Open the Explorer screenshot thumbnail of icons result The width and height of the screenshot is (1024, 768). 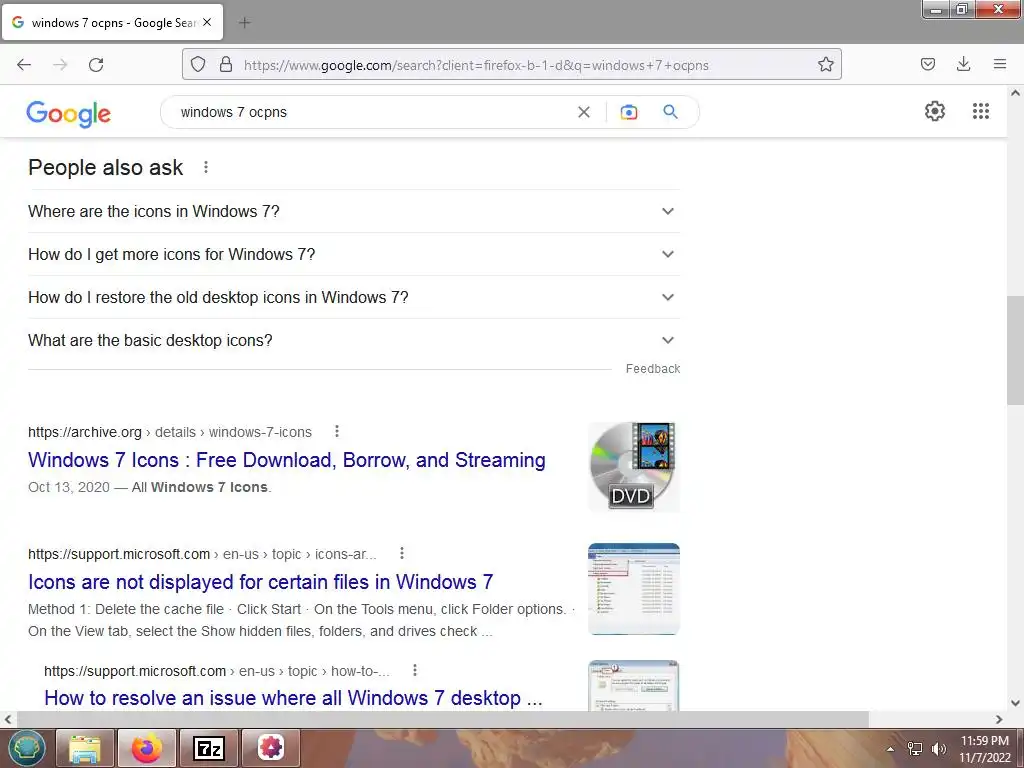[x=633, y=589]
